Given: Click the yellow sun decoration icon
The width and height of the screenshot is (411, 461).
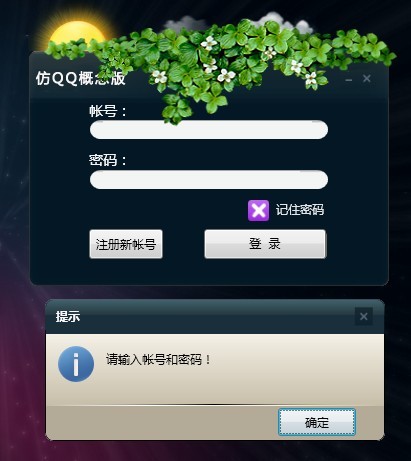Looking at the screenshot, I should pos(79,35).
